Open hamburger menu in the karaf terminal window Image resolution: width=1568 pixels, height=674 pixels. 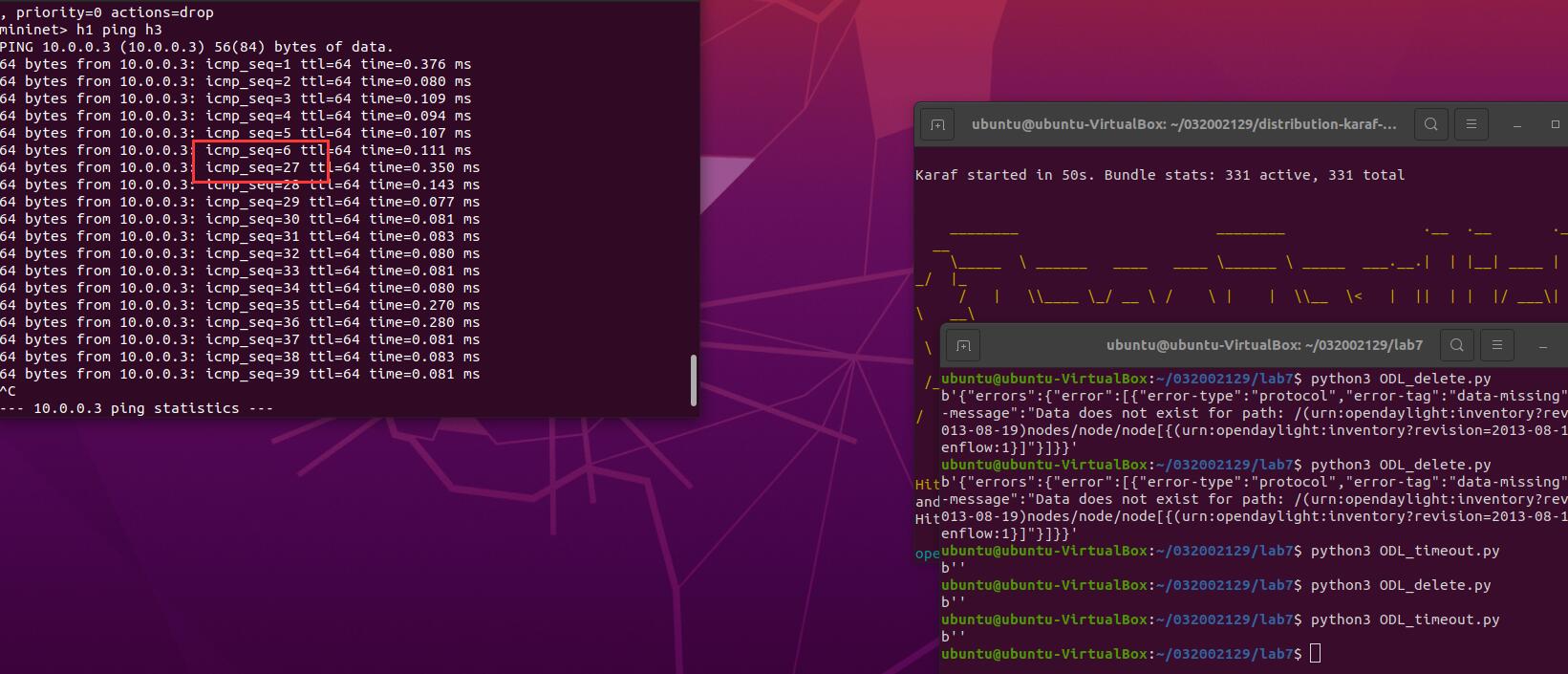(x=1471, y=124)
